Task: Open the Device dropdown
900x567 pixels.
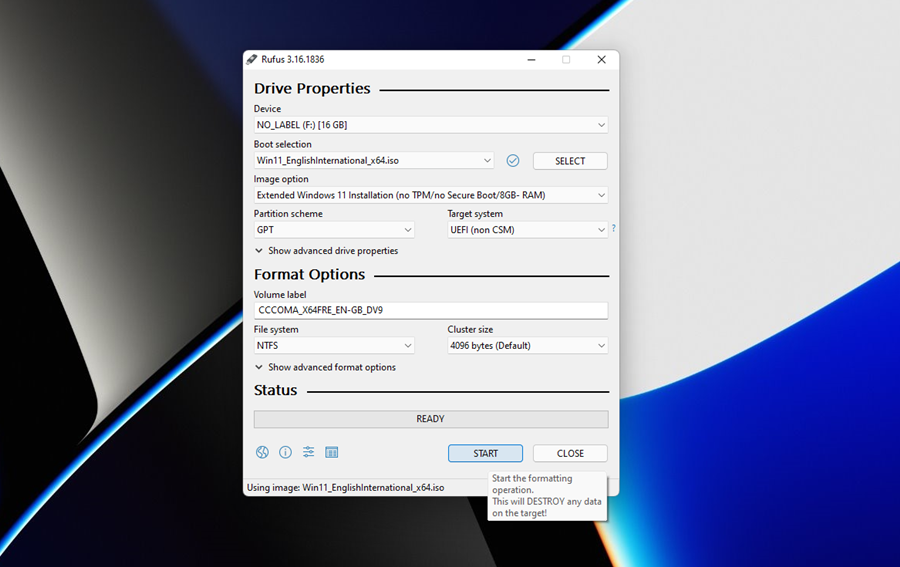Action: [x=430, y=125]
